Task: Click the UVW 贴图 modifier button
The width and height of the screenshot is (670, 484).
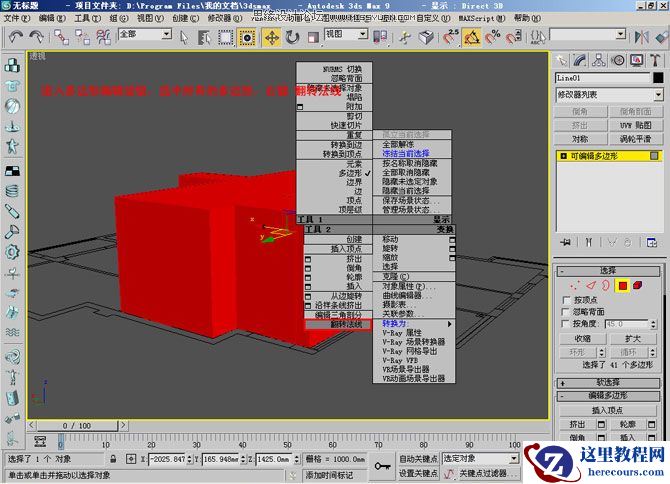Action: pyautogui.click(x=636, y=125)
